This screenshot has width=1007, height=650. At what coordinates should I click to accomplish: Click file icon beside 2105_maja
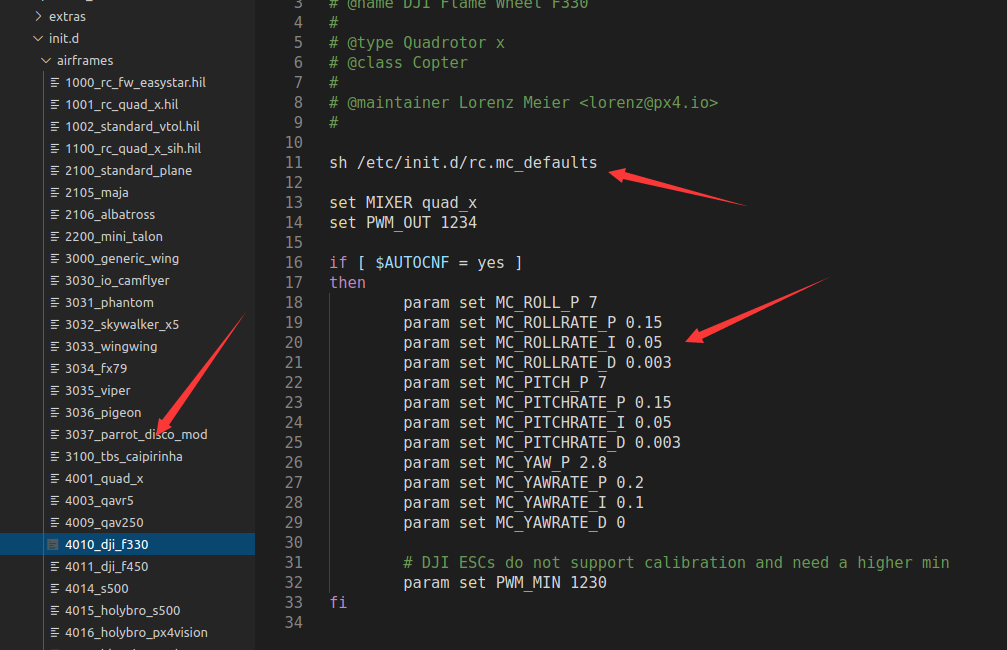55,193
